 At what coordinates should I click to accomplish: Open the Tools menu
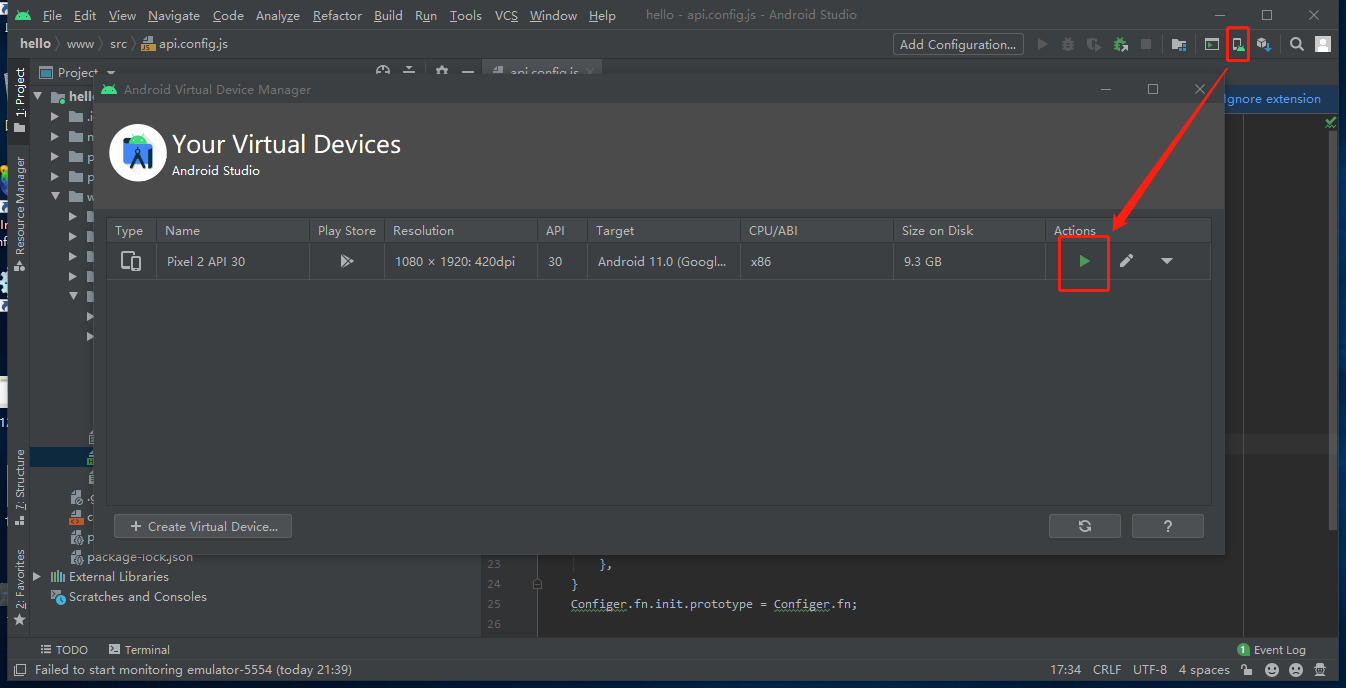pyautogui.click(x=465, y=16)
